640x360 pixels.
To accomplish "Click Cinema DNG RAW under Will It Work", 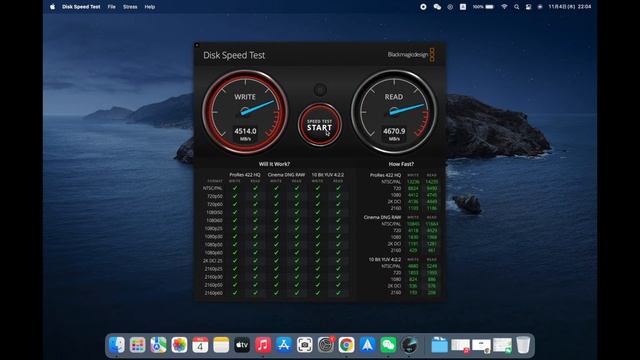I will (x=286, y=175).
